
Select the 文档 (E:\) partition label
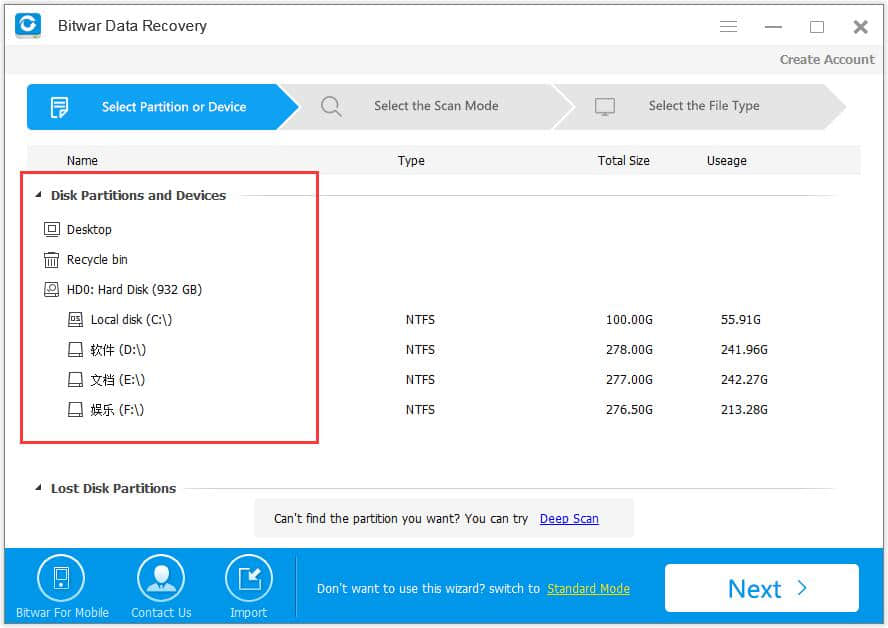click(x=118, y=379)
